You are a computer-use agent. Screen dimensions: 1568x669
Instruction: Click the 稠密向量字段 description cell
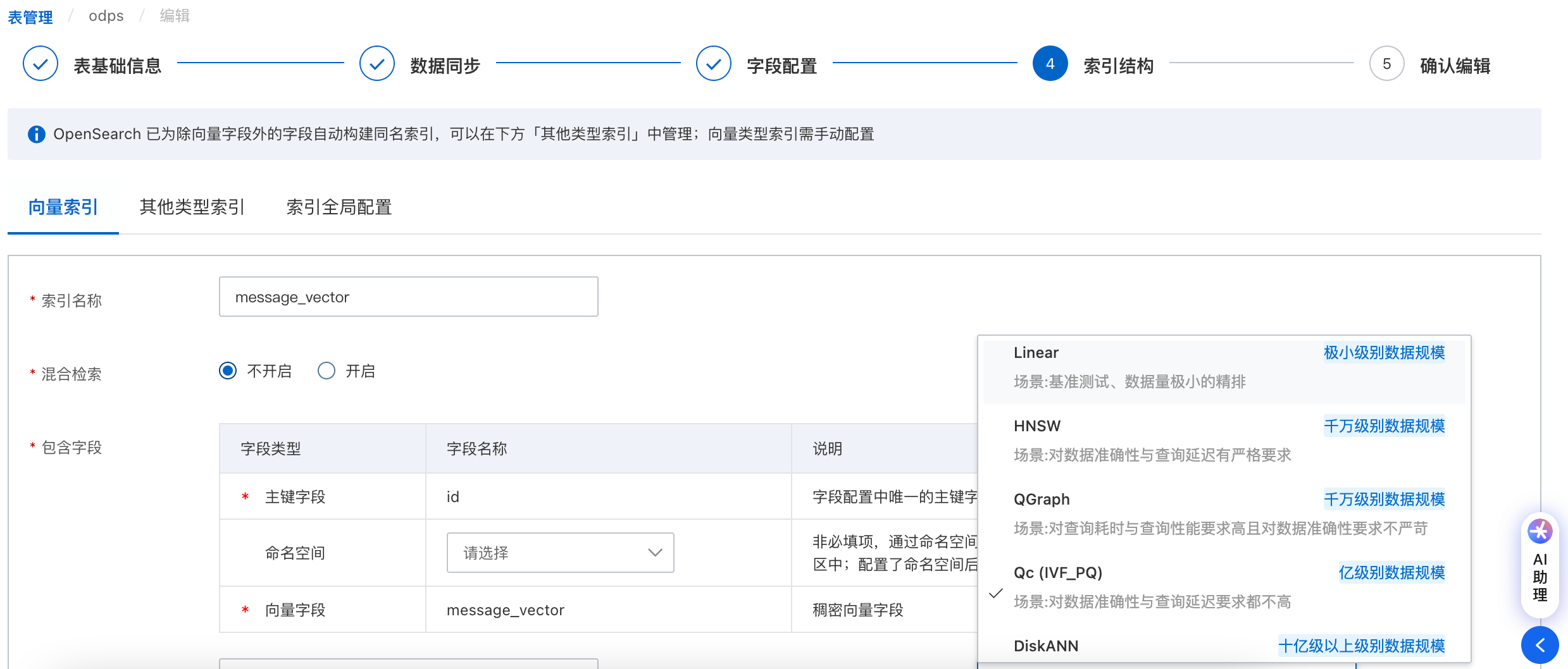[858, 610]
